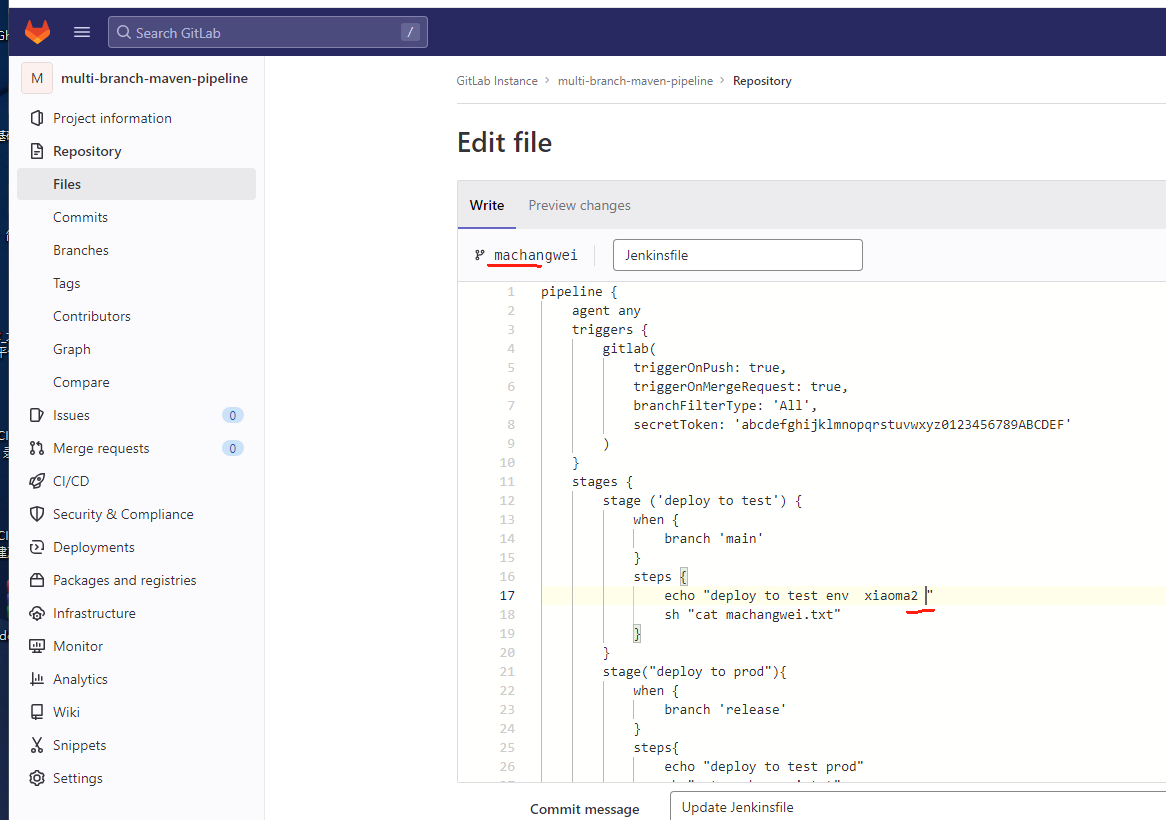Open the hamburger menu icon
1166x820 pixels.
click(82, 32)
